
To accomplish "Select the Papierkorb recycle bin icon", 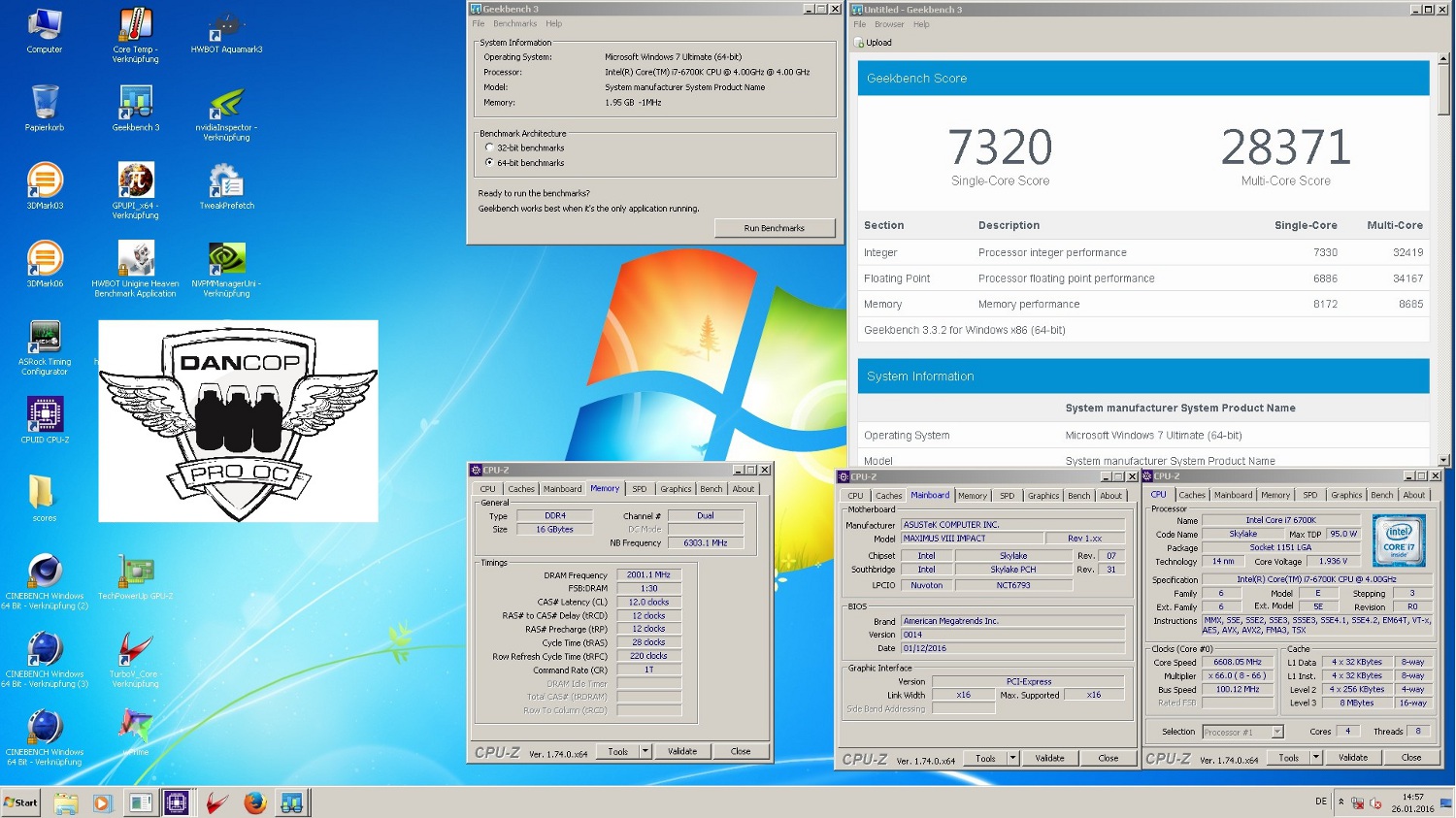I will click(45, 108).
